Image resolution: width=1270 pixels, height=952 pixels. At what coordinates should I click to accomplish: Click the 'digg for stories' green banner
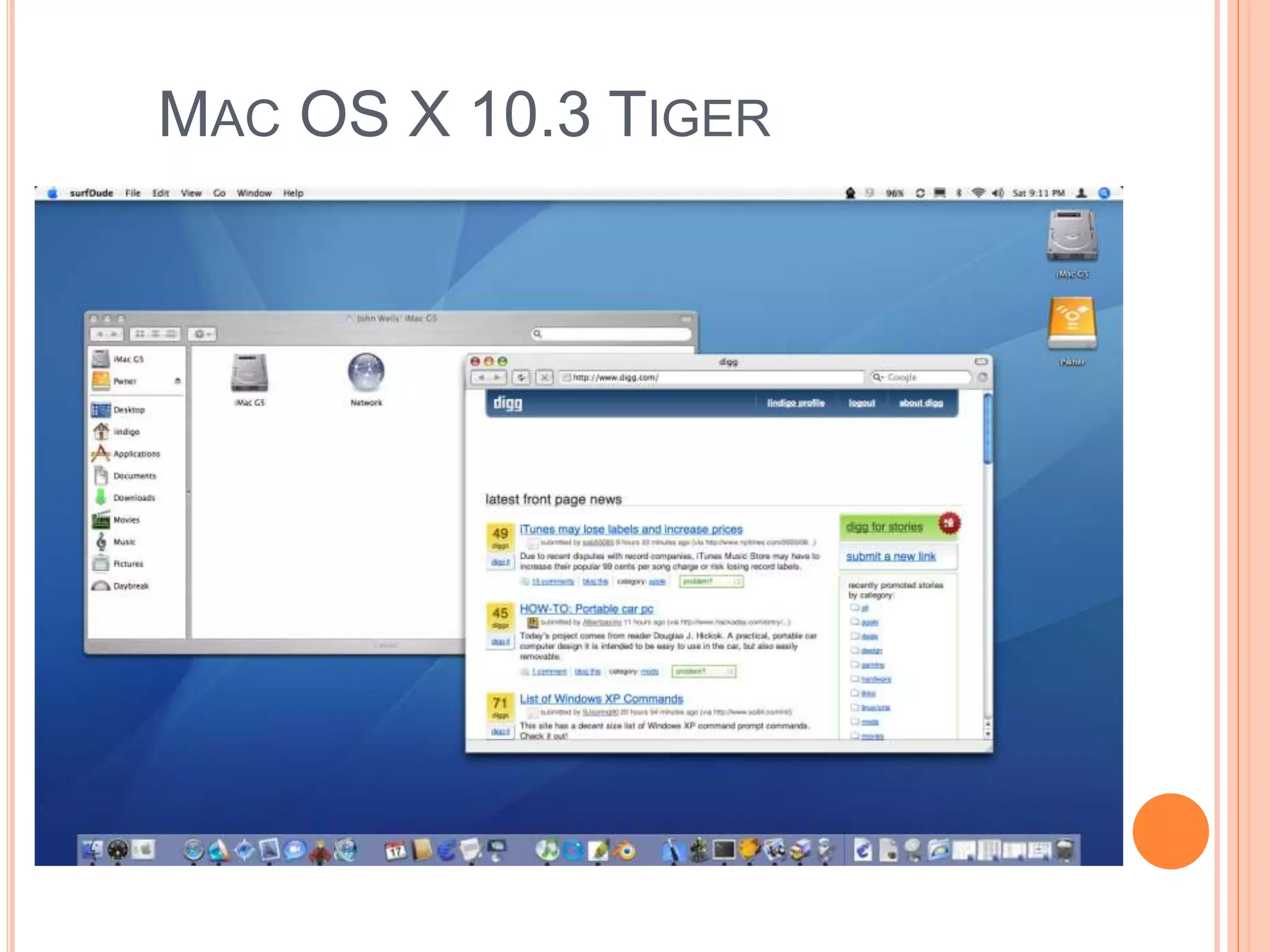pos(898,527)
